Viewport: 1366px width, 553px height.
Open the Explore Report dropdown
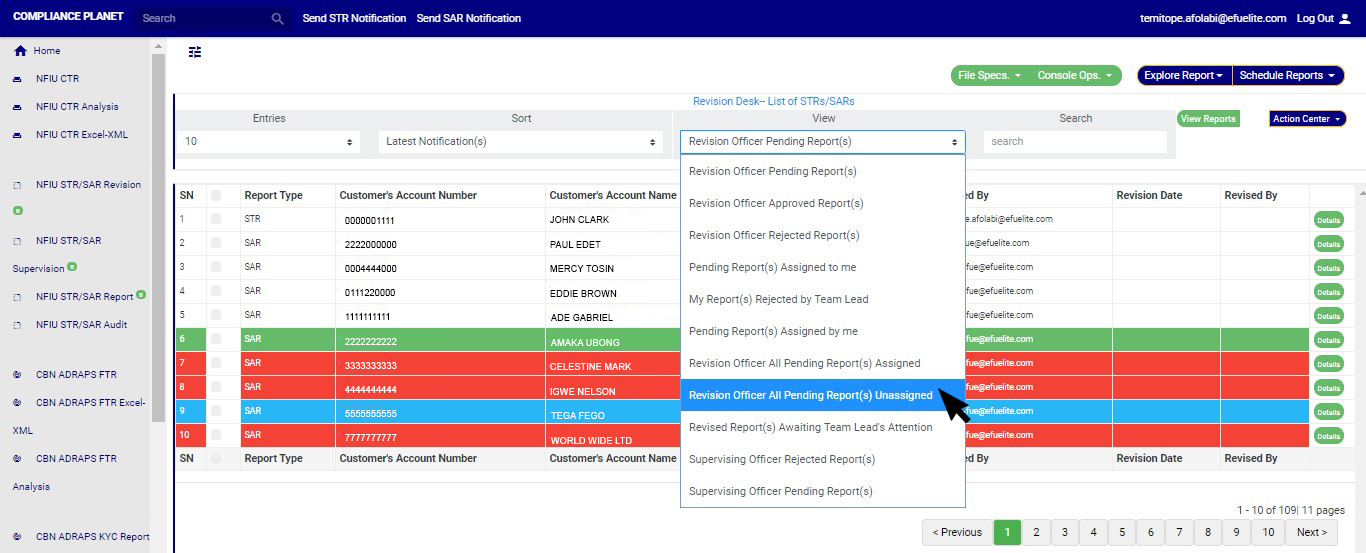tap(1184, 76)
